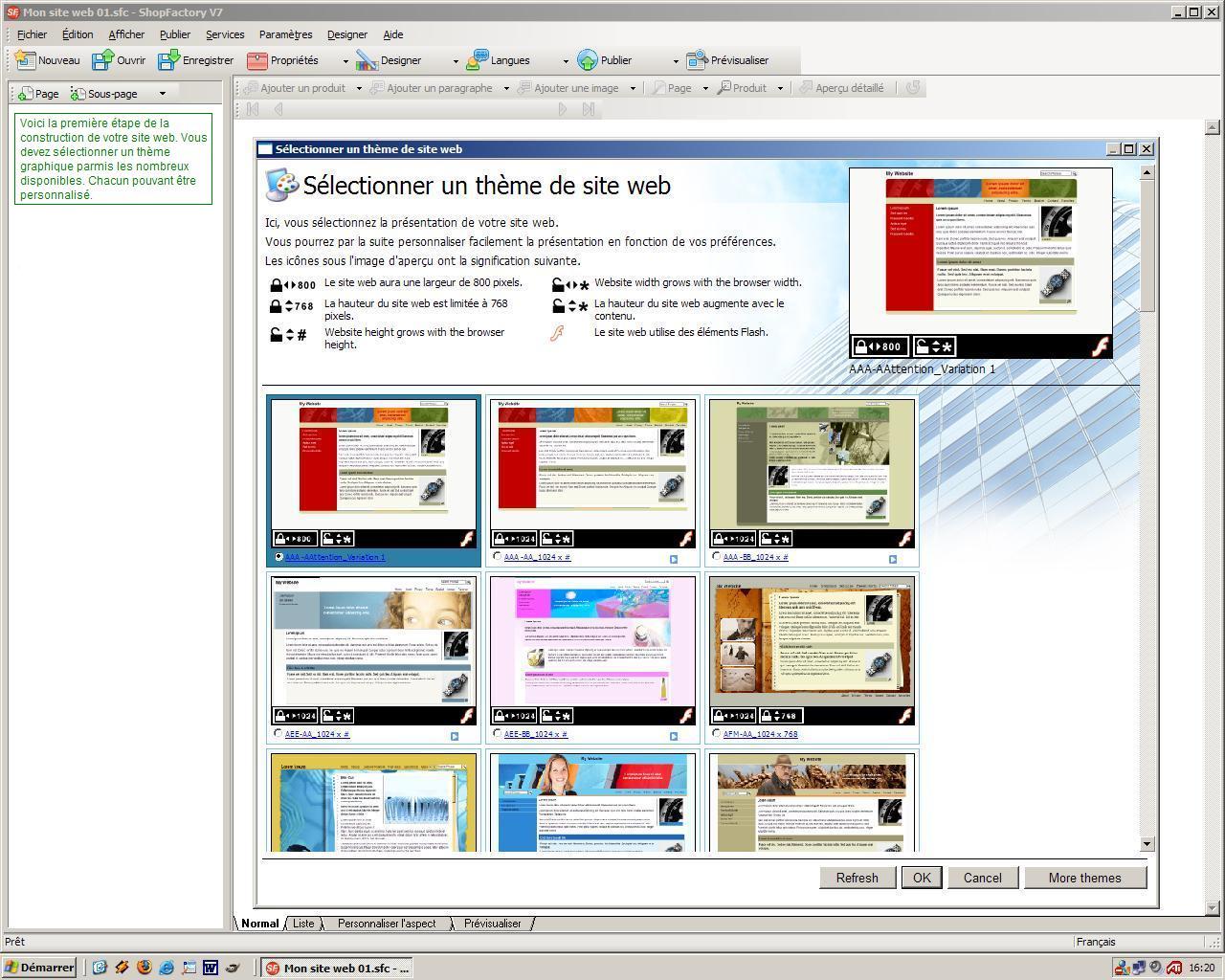Expand the Sous-page dropdown arrow
This screenshot has height=980, width=1225.
tap(162, 94)
